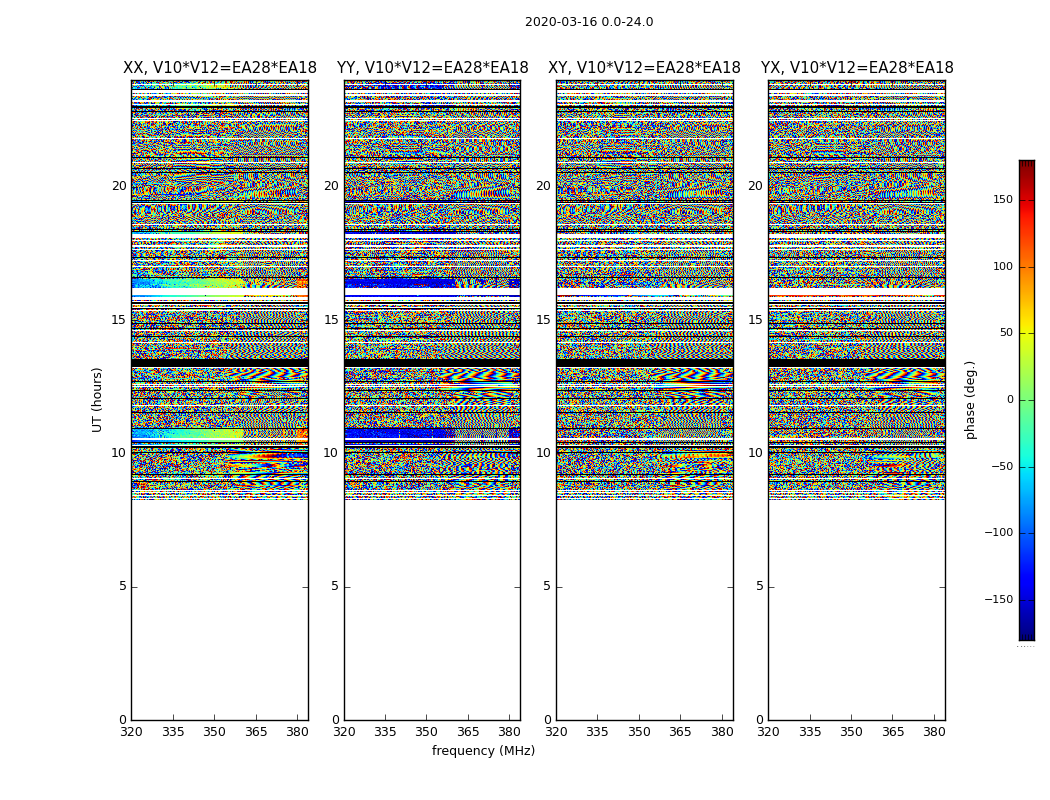This screenshot has height=800, width=1050.
Task: Click the 320 frequency tick under the XX panel
Action: click(x=131, y=731)
